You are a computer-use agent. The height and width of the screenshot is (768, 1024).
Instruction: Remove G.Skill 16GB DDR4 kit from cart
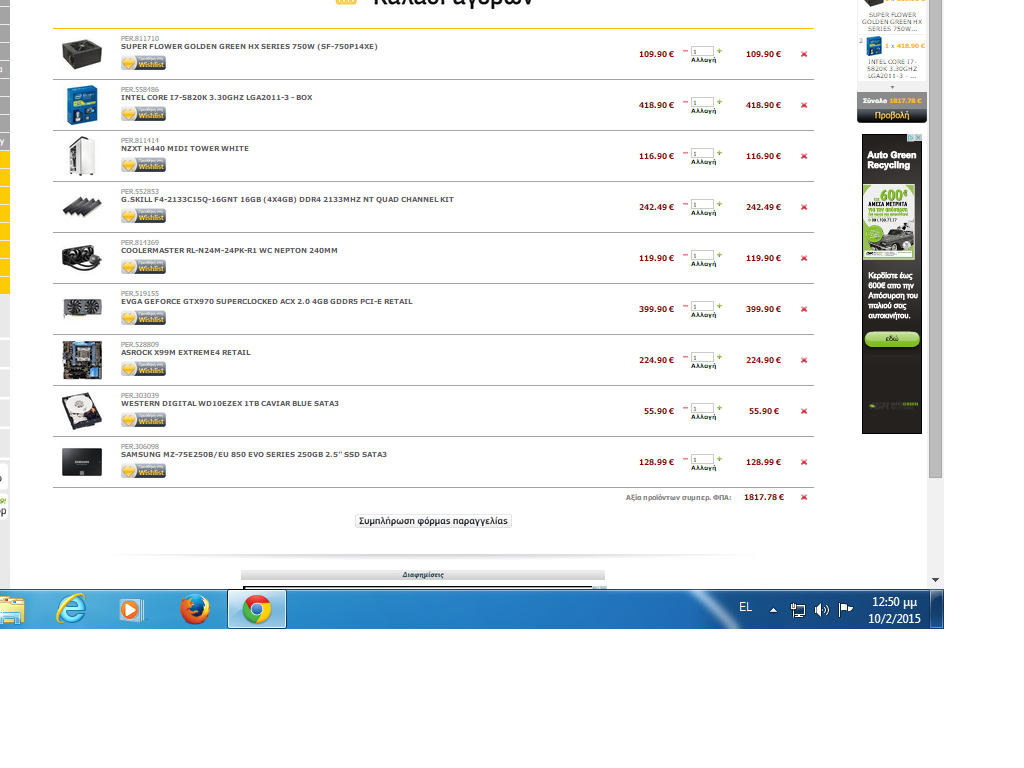point(804,207)
